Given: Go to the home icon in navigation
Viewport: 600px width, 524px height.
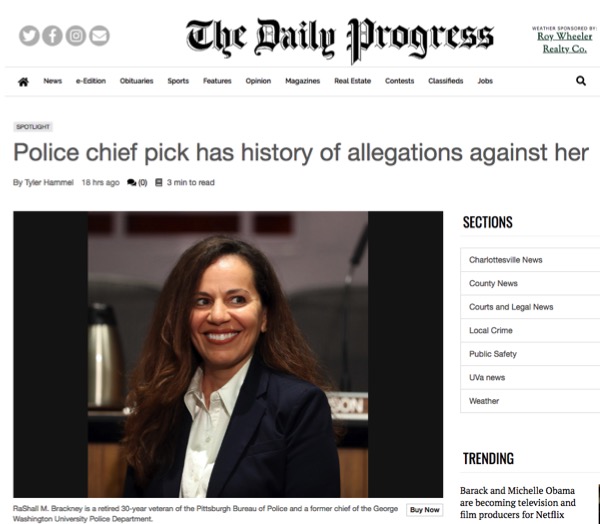Looking at the screenshot, I should coord(23,82).
